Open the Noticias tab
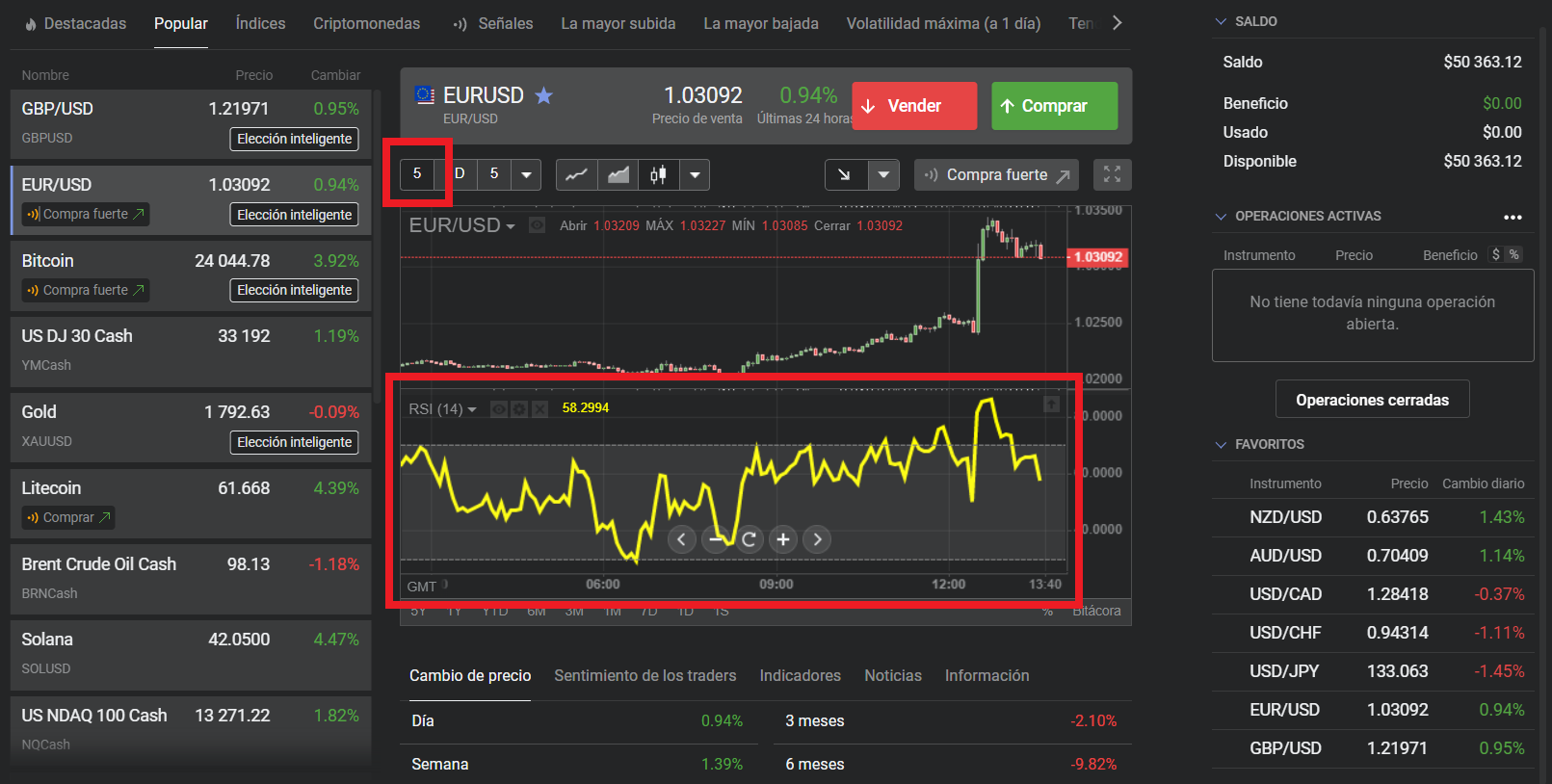The image size is (1552, 784). pyautogui.click(x=893, y=676)
